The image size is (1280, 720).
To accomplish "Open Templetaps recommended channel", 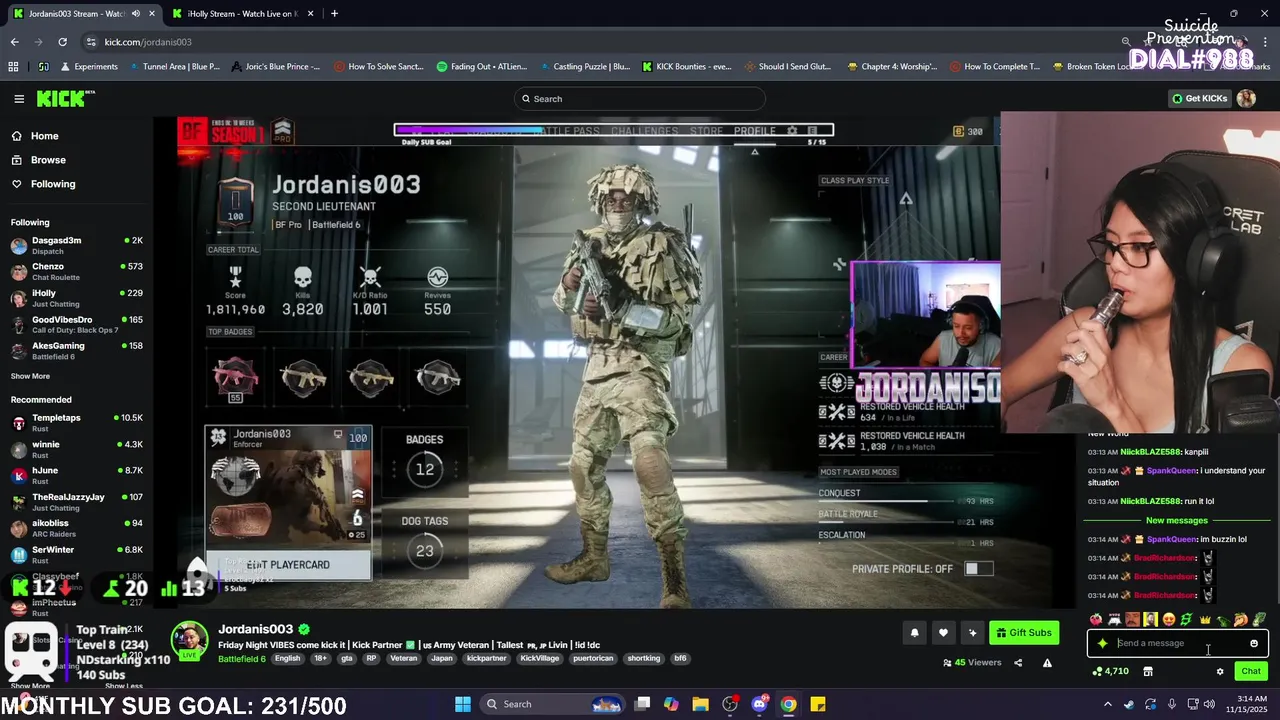I will click(76, 422).
